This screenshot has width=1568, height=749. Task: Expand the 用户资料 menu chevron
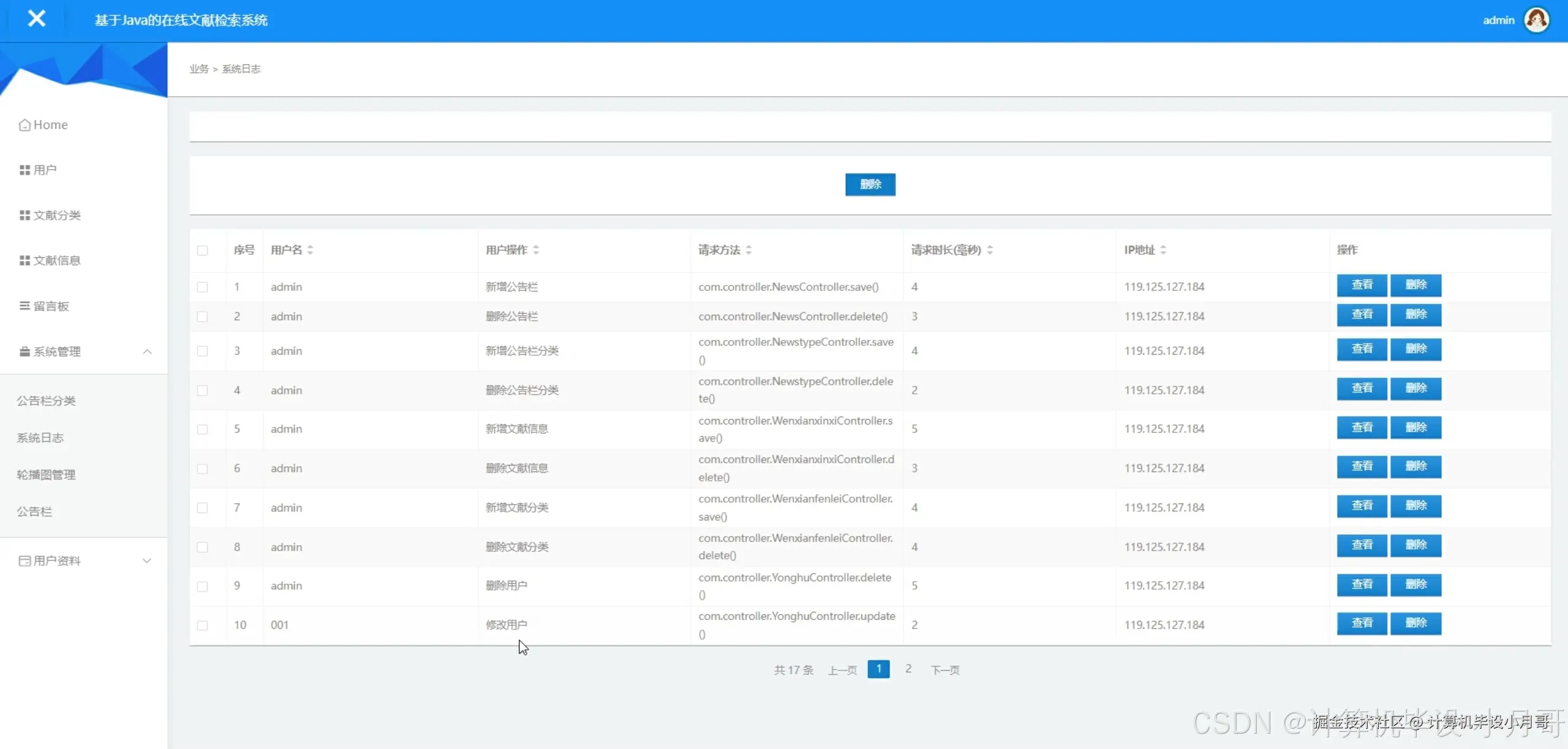pos(147,561)
